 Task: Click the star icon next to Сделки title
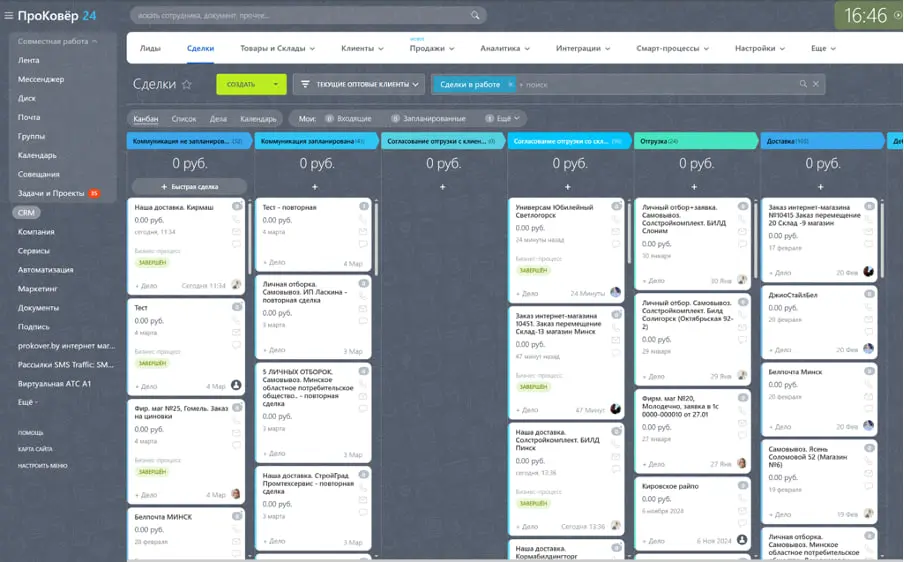pyautogui.click(x=187, y=85)
